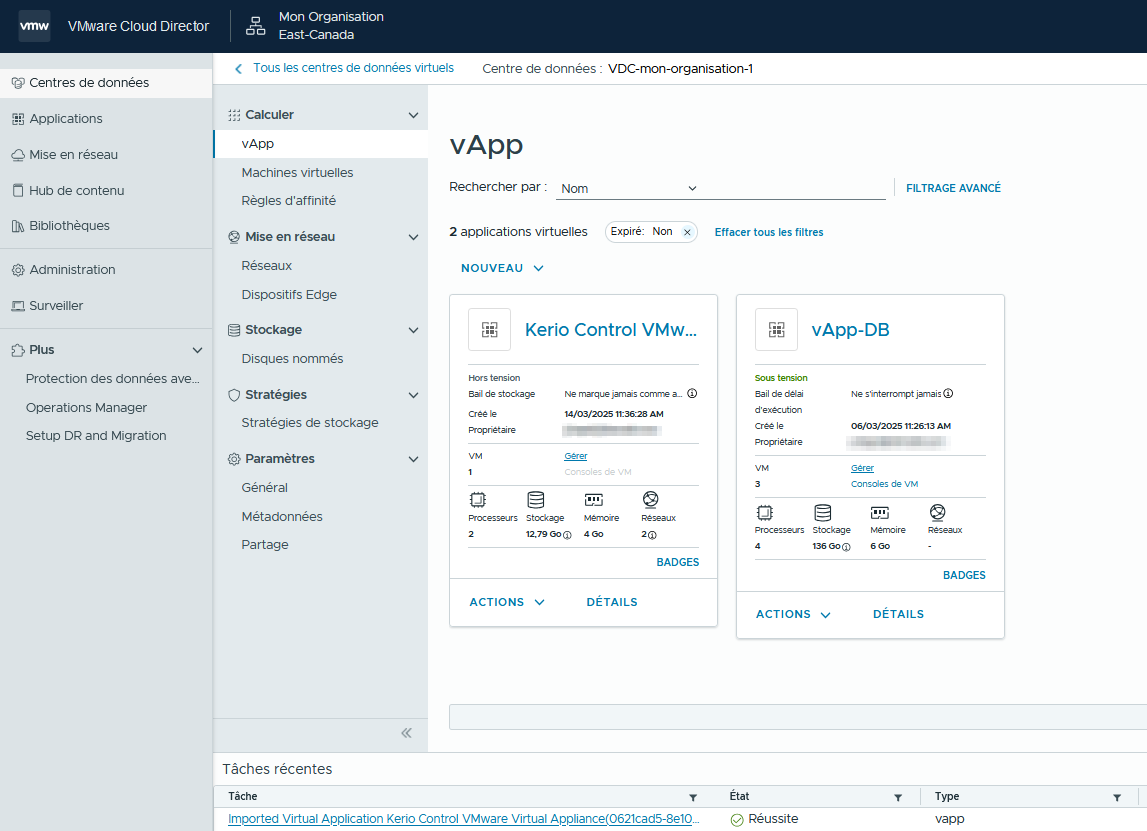Open Réseaux under Mise en réseau
Image resolution: width=1147 pixels, height=831 pixels.
click(x=266, y=266)
